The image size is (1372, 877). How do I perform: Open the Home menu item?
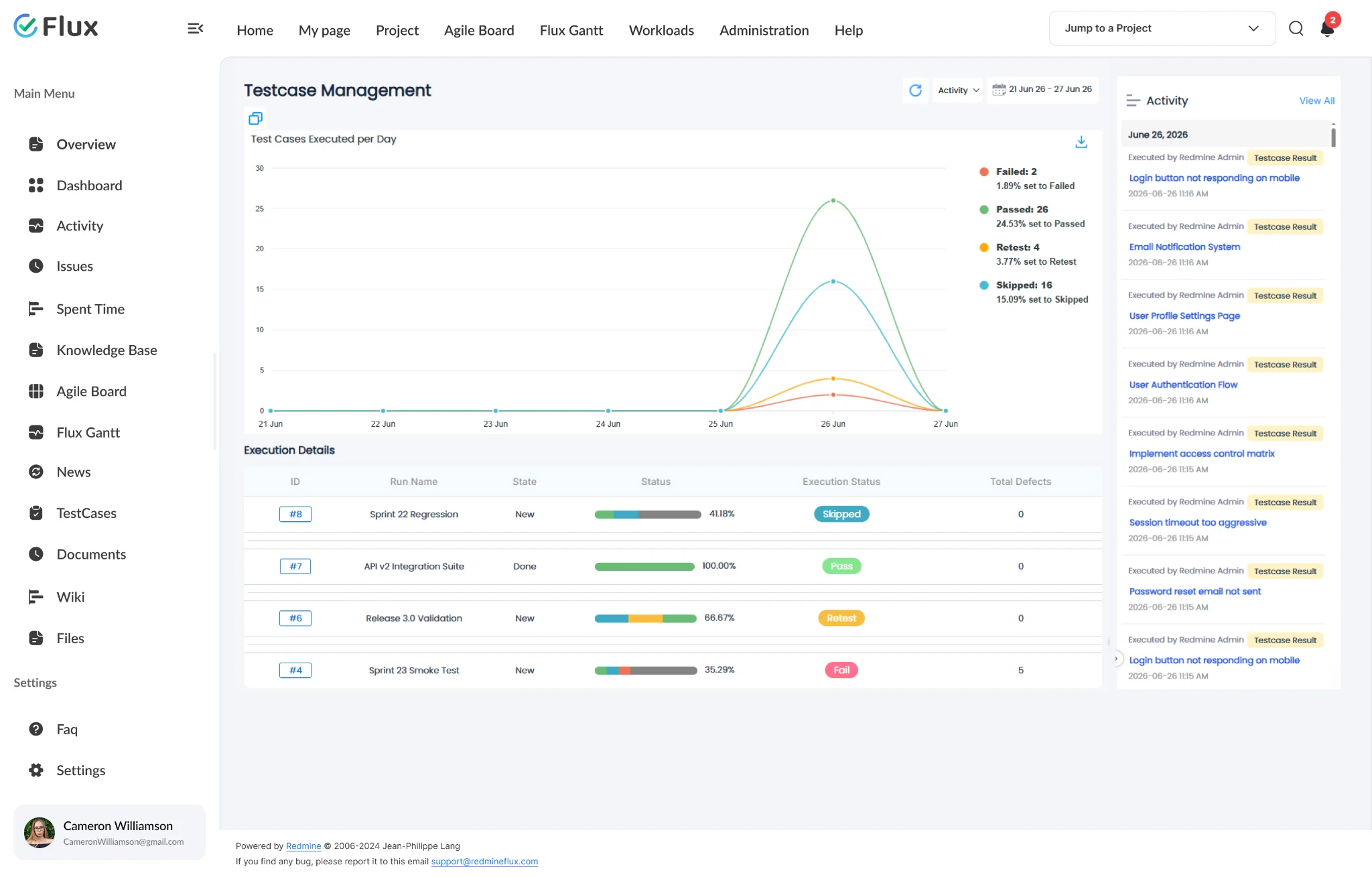[x=255, y=30]
